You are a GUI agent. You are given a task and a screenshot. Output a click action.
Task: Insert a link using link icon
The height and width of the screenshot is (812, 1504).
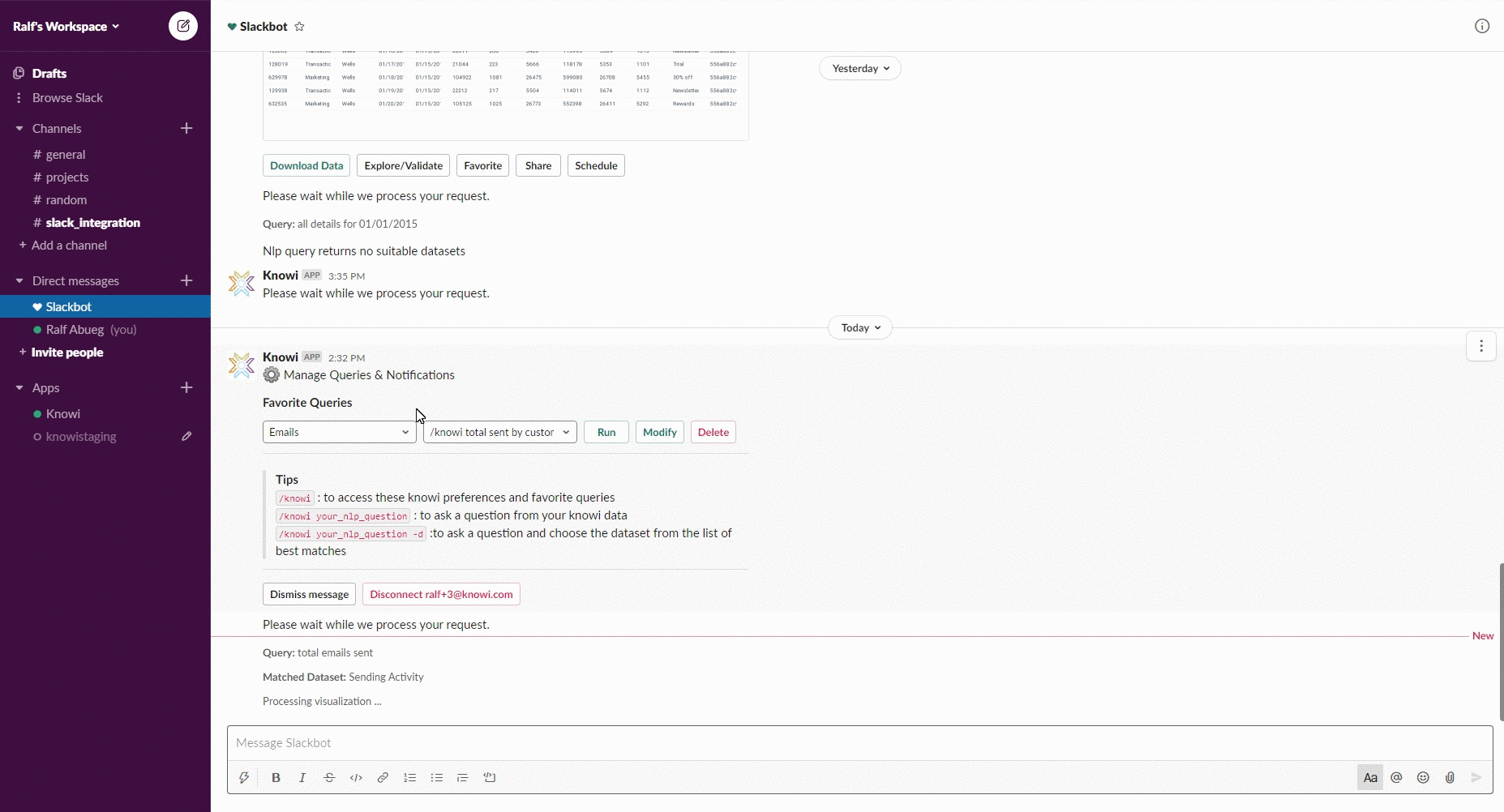(x=383, y=777)
